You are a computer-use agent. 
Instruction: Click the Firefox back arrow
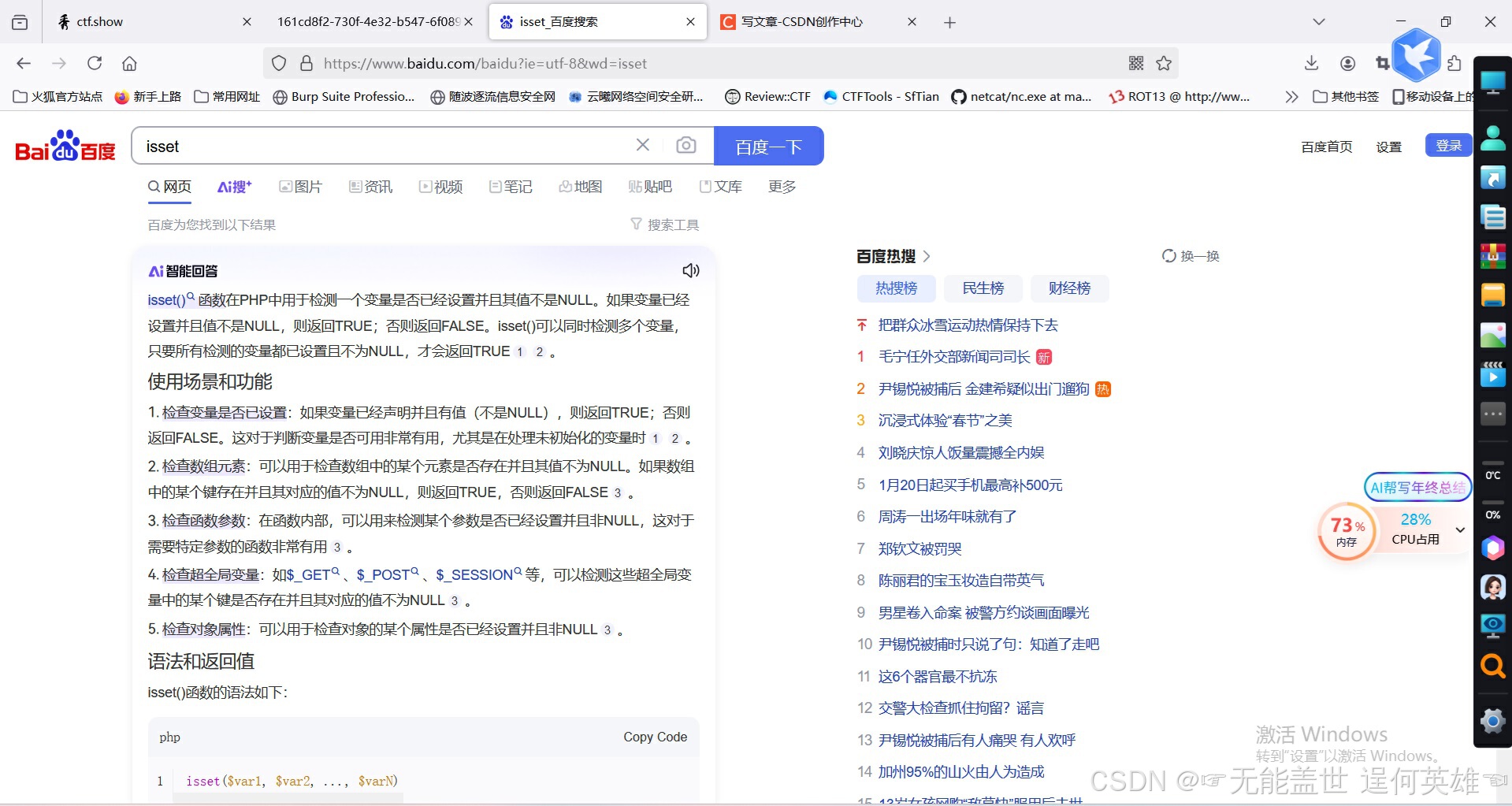pyautogui.click(x=24, y=63)
